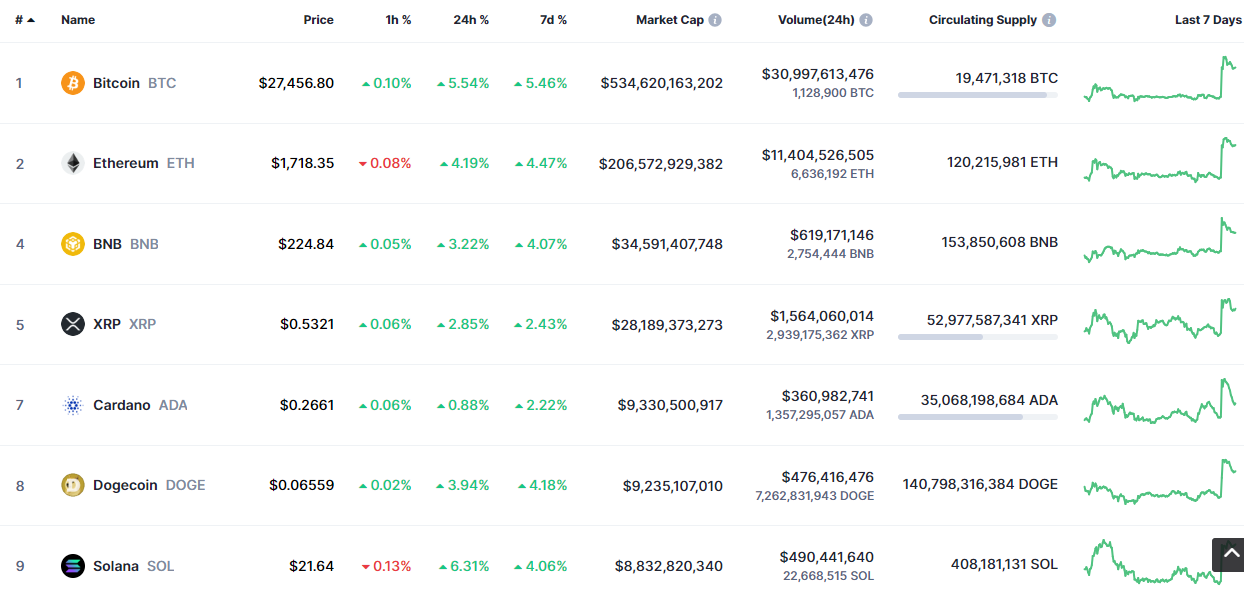The image size is (1244, 592).
Task: Click Dogecoin's supply 140,798,316,384 DOGE
Action: 980,484
